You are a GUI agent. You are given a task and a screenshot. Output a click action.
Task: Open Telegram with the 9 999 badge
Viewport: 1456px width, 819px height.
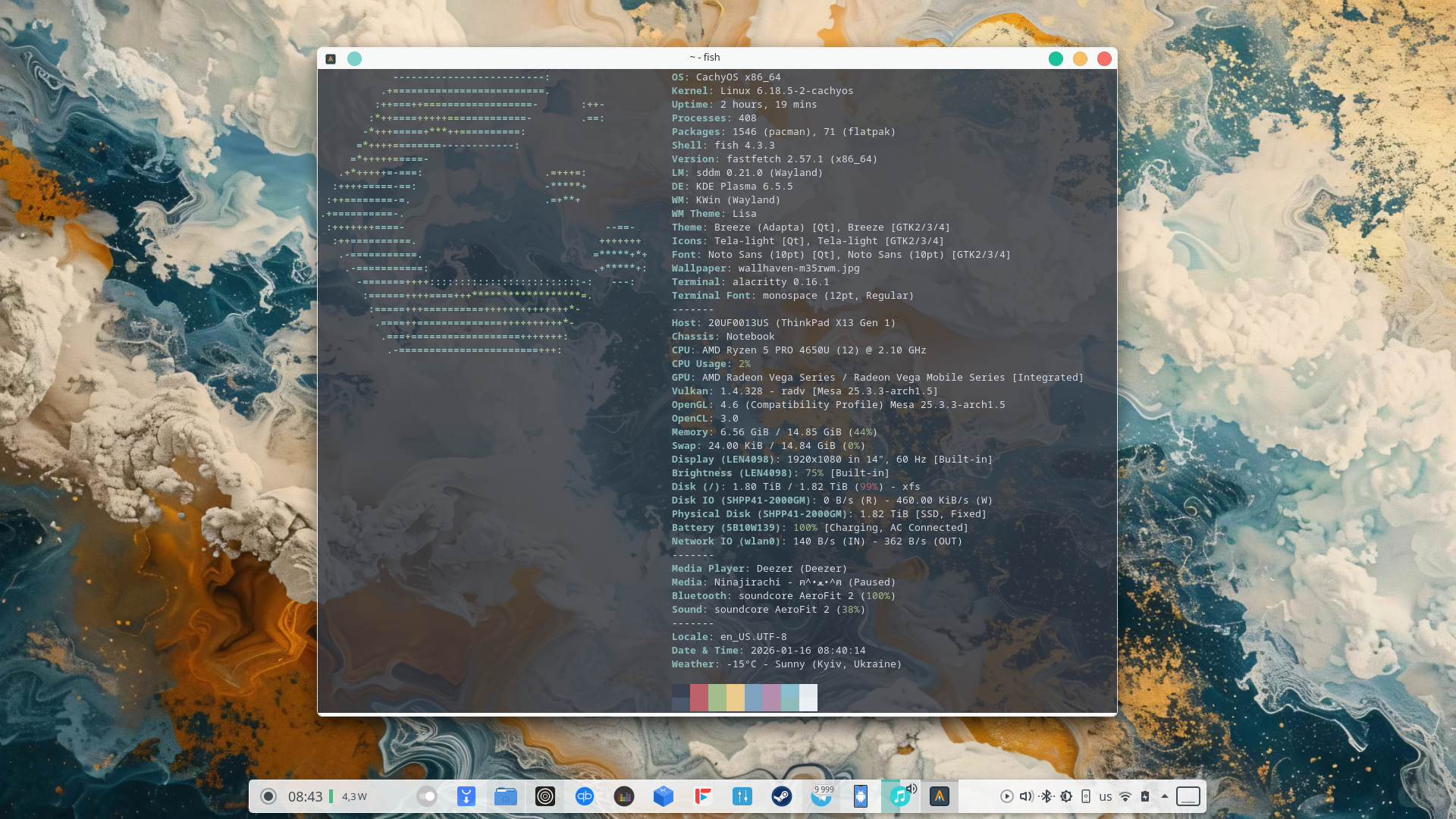pyautogui.click(x=821, y=797)
